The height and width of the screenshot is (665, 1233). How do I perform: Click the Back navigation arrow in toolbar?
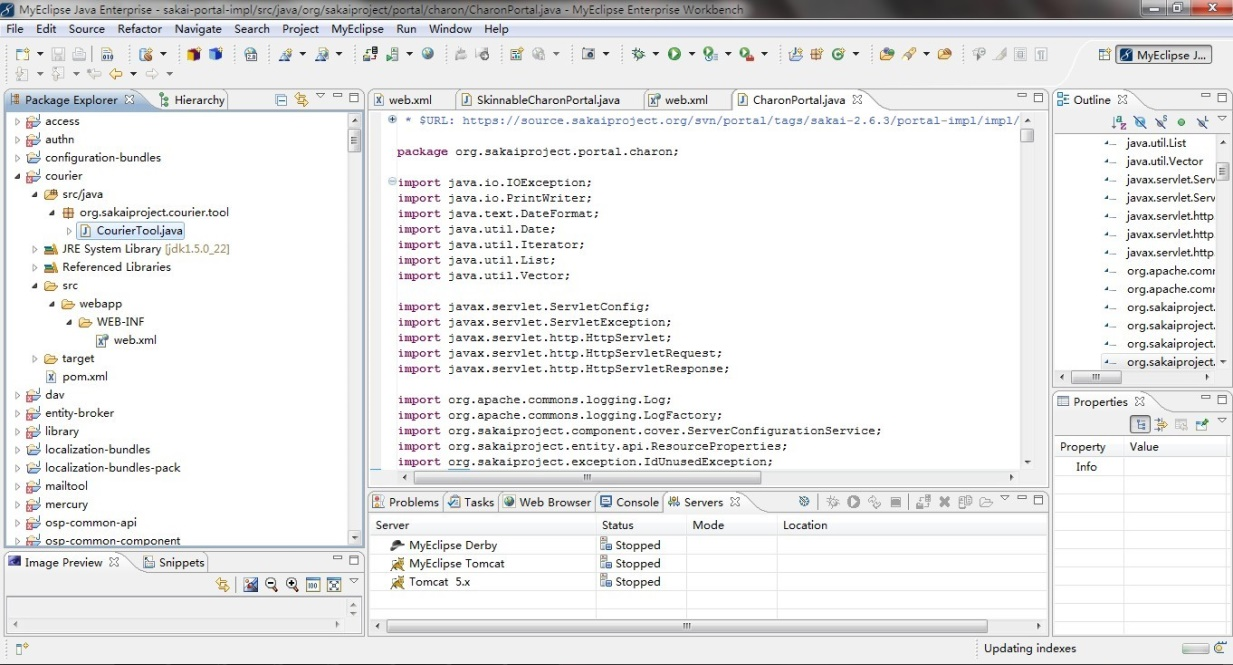[116, 73]
